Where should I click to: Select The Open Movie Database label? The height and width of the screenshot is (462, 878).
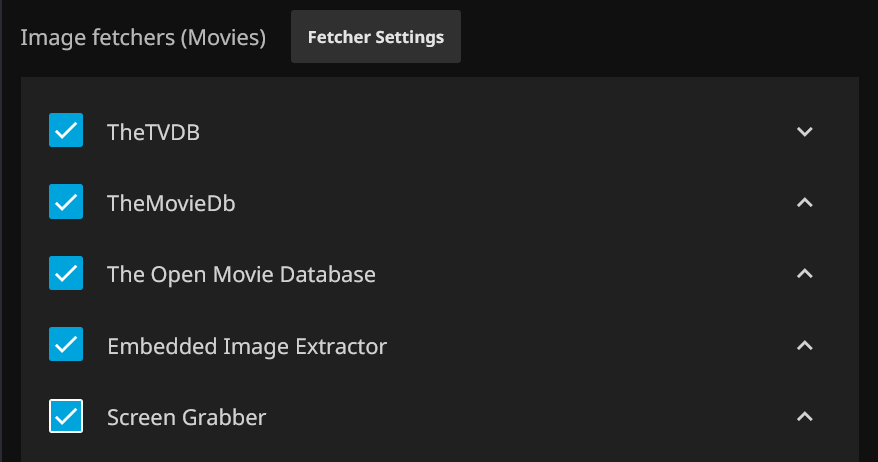point(241,274)
